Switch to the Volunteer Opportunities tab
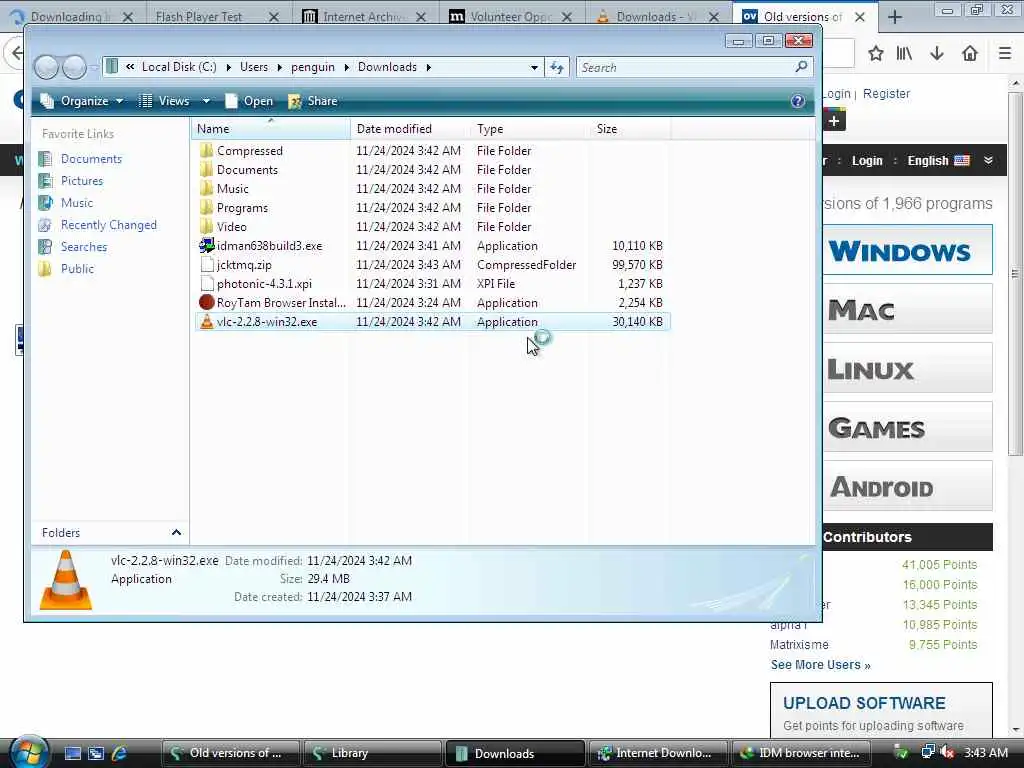1024x768 pixels. pyautogui.click(x=511, y=16)
